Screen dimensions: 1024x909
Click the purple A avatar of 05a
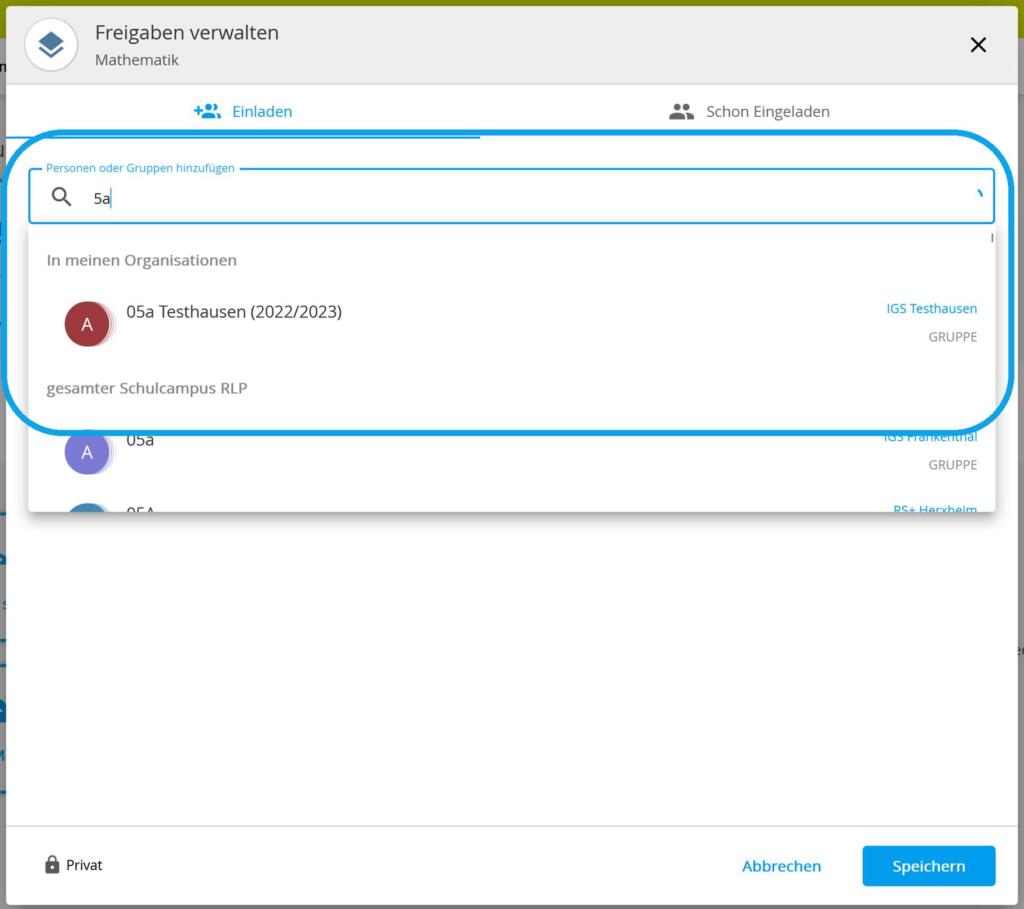pos(87,452)
